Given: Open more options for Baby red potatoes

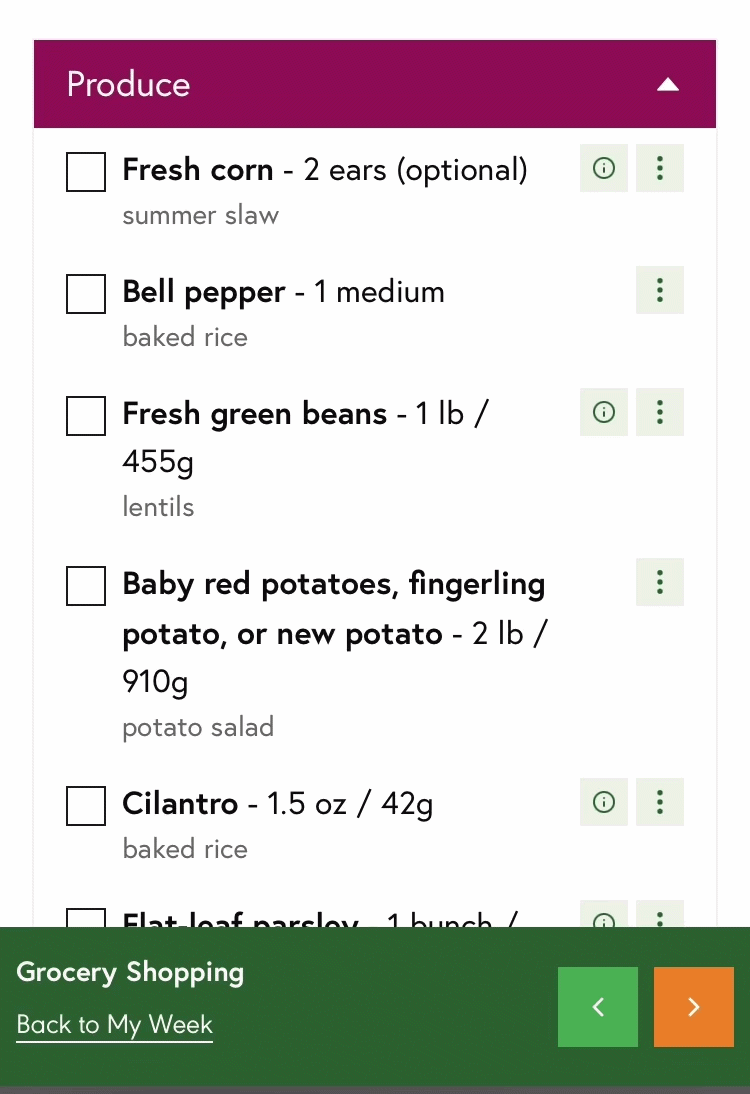Looking at the screenshot, I should click(660, 582).
